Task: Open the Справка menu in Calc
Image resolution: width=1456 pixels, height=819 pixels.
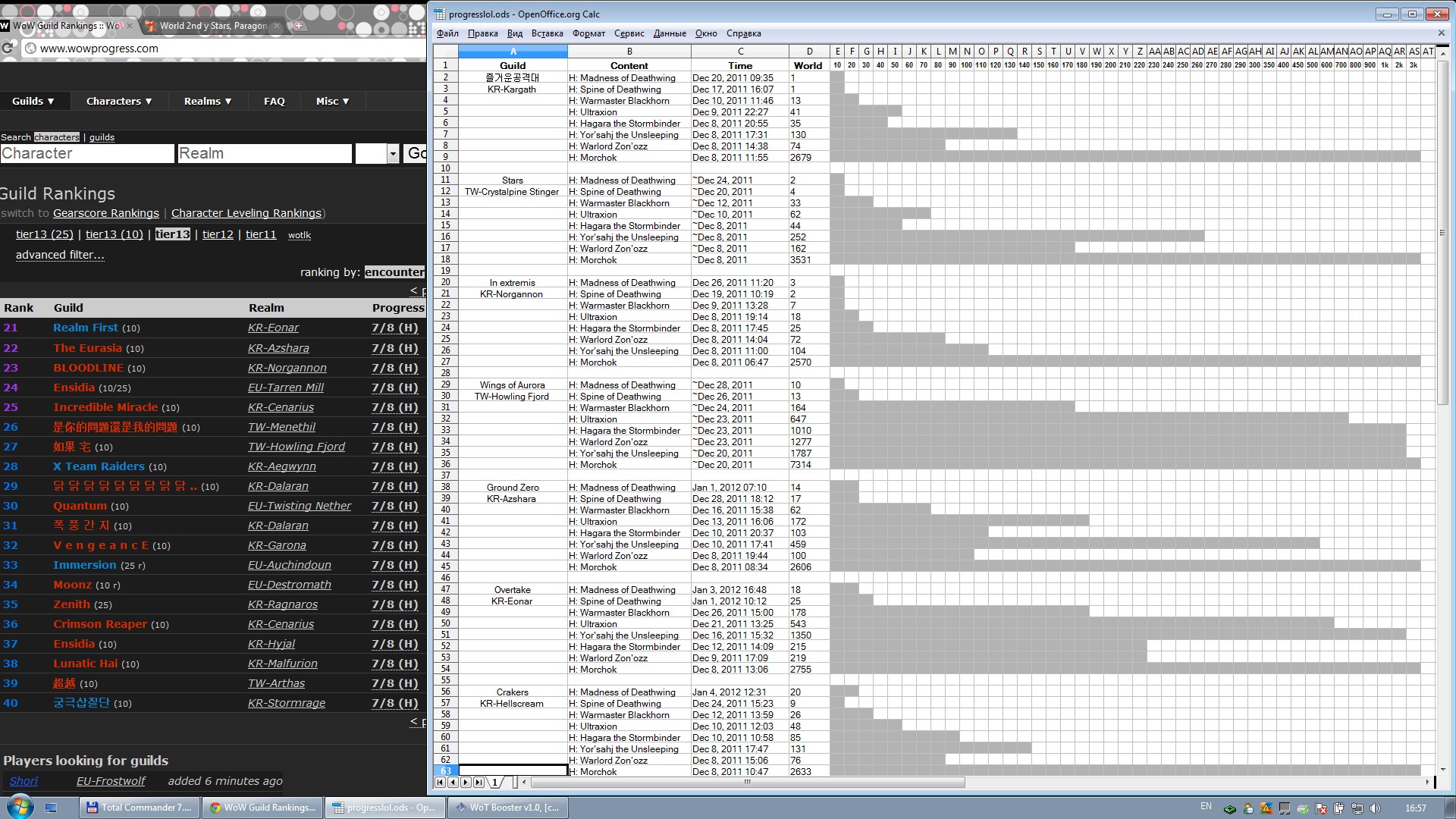Action: click(743, 33)
